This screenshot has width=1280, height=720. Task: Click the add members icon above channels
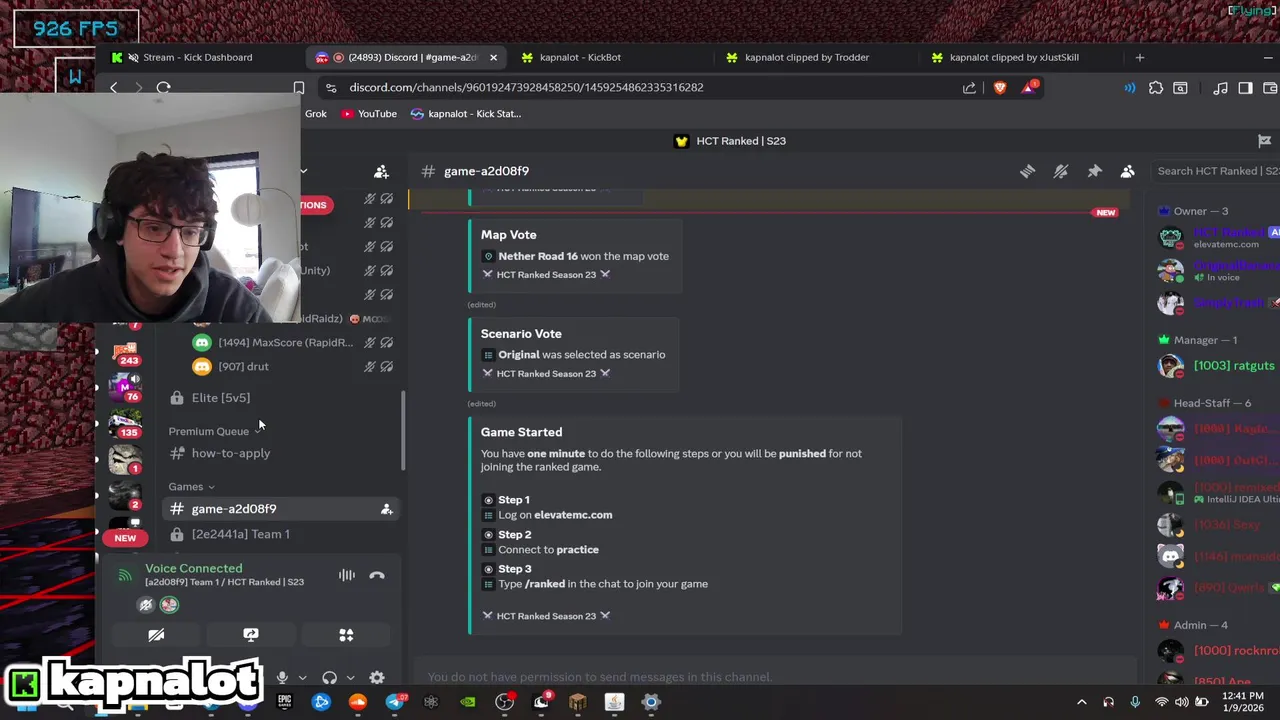click(x=381, y=172)
